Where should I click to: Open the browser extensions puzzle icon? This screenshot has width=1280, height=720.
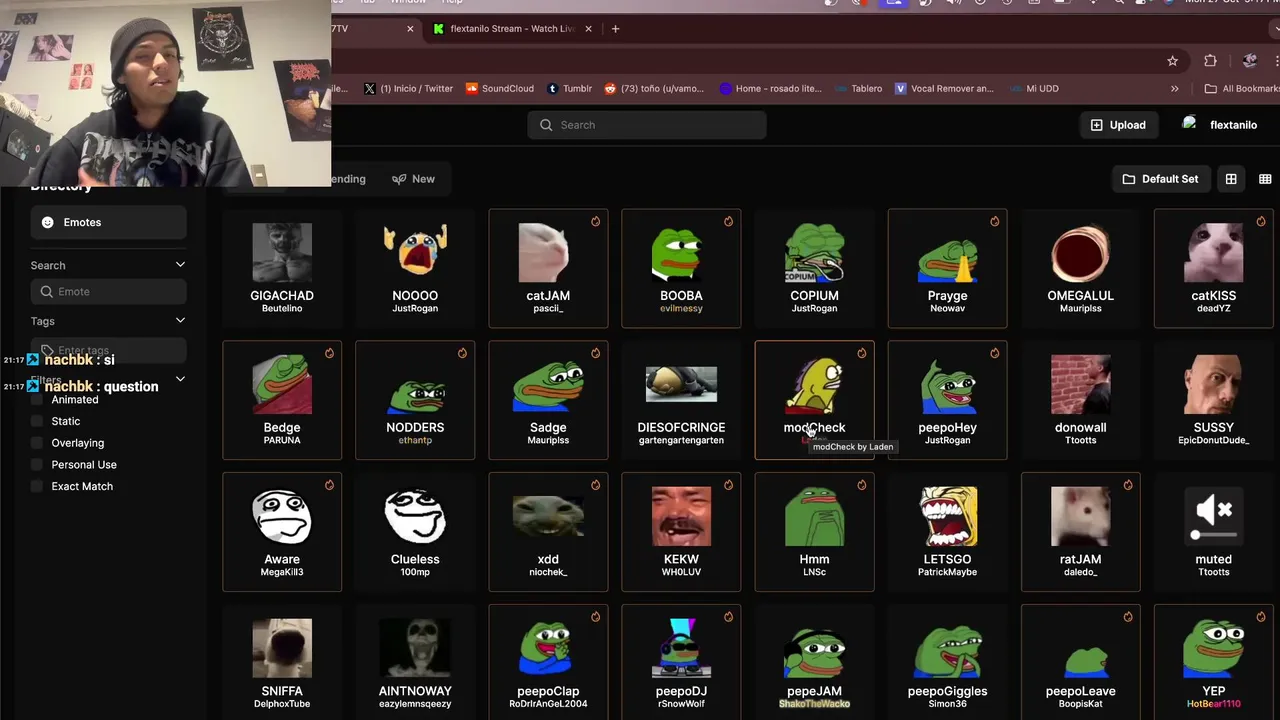click(x=1210, y=61)
